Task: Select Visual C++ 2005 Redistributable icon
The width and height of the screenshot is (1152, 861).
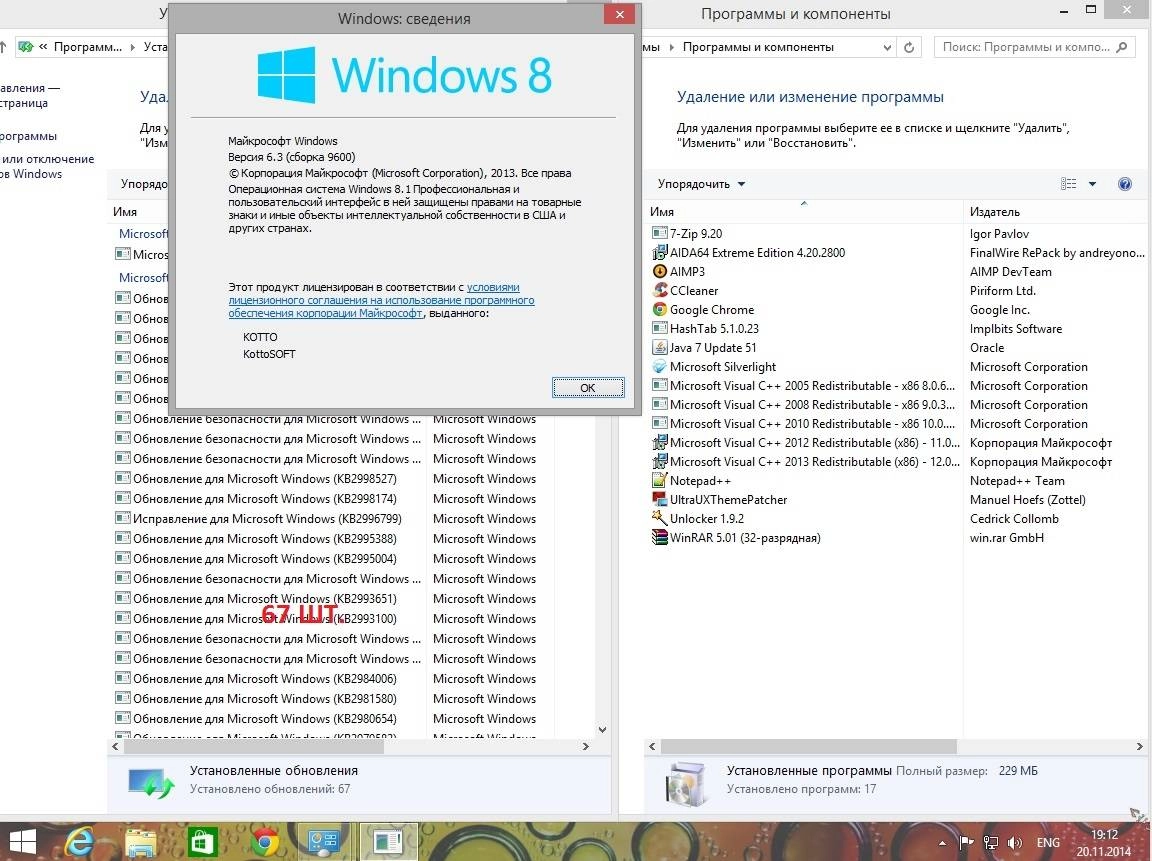Action: coord(659,386)
